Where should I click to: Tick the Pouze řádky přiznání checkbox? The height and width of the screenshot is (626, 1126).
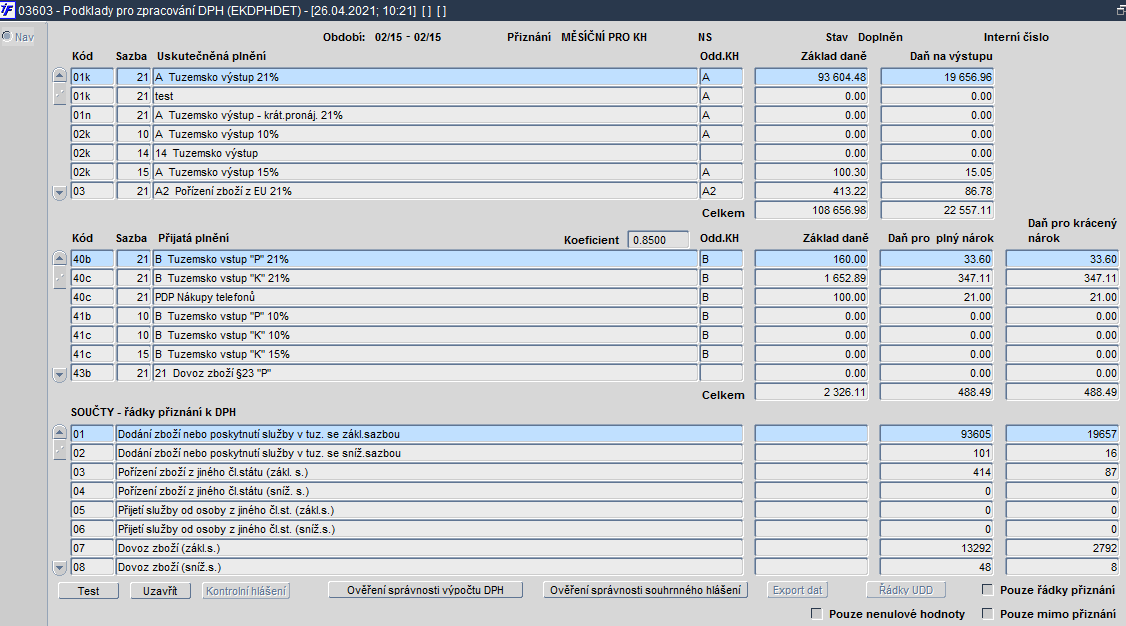[x=987, y=589]
